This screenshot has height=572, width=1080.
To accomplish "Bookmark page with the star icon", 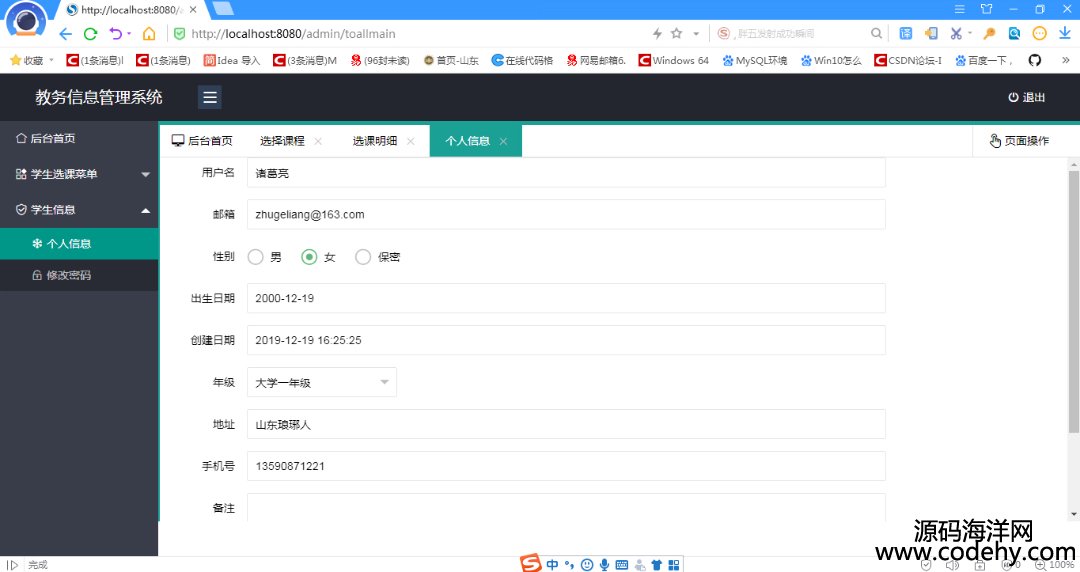I will tap(677, 33).
